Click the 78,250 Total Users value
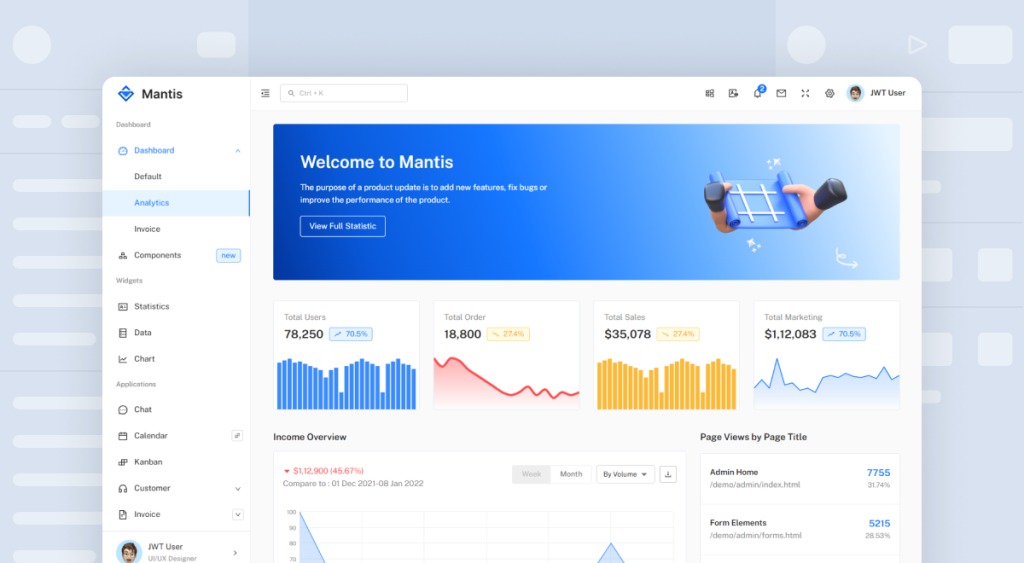The width and height of the screenshot is (1024, 563). pyautogui.click(x=304, y=334)
